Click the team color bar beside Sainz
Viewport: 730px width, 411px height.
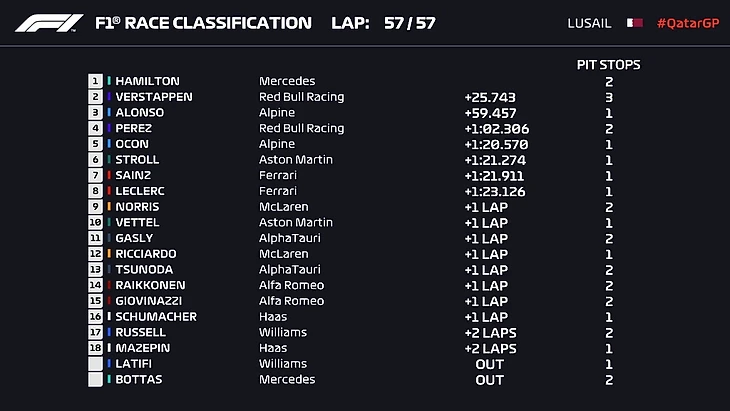(109, 176)
